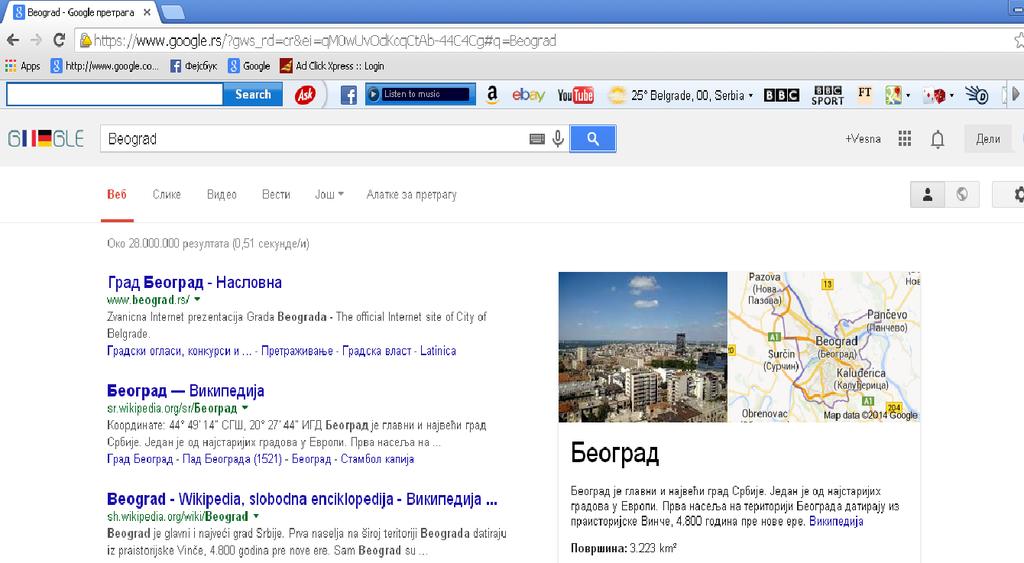This screenshot has height=563, width=1024.
Task: Open the Google apps grid icon
Action: pyautogui.click(x=904, y=138)
